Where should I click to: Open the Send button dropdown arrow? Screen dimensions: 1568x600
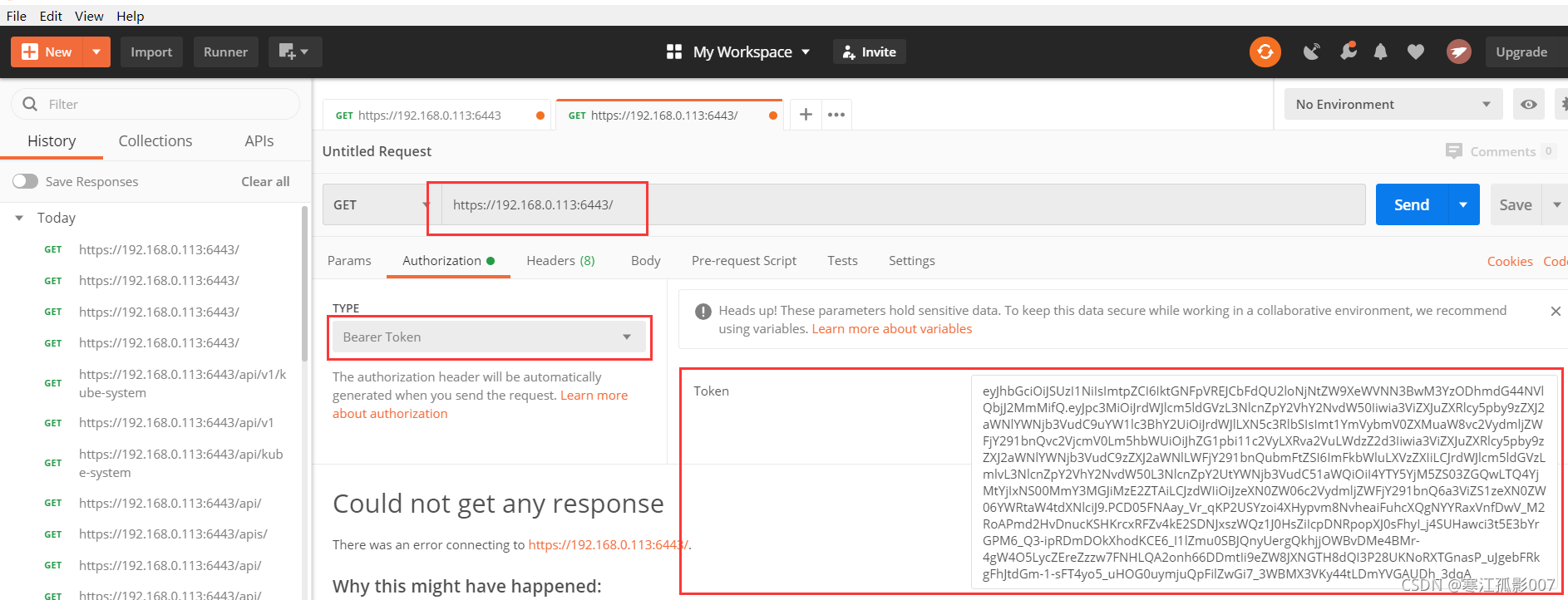tap(1463, 204)
